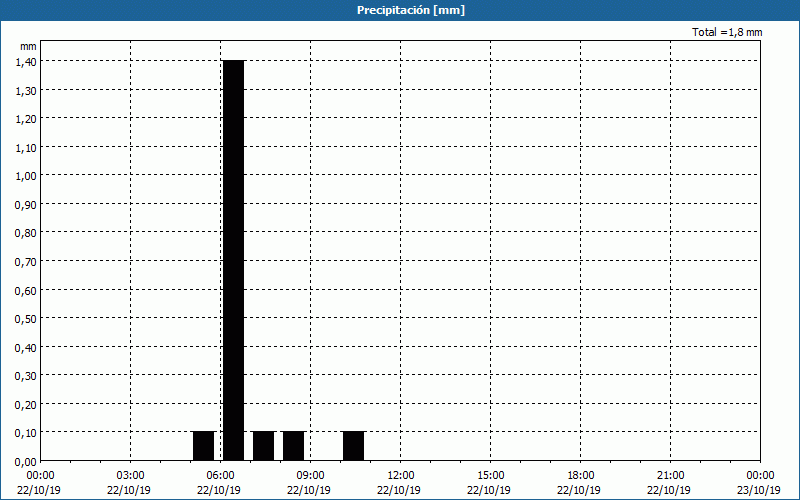Click the 06:00 time axis label
The height and width of the screenshot is (500, 800).
coord(220,476)
